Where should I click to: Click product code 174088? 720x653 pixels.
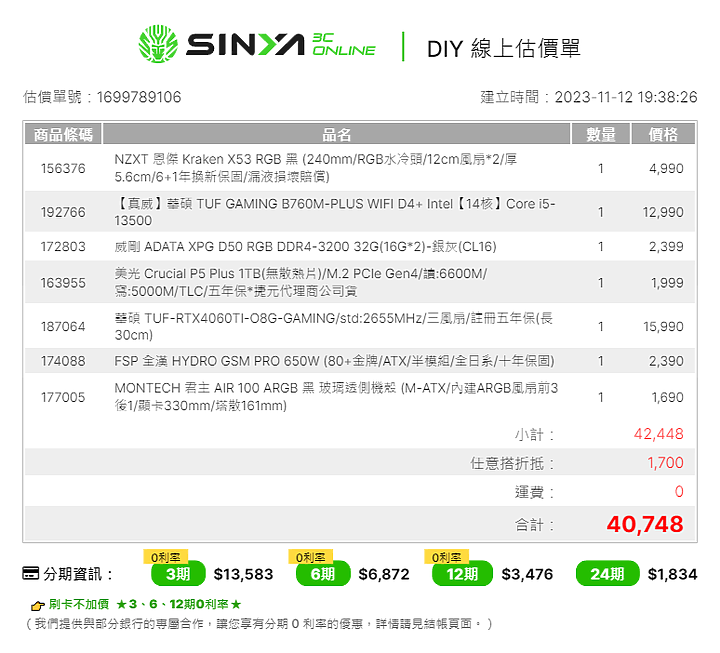63,361
